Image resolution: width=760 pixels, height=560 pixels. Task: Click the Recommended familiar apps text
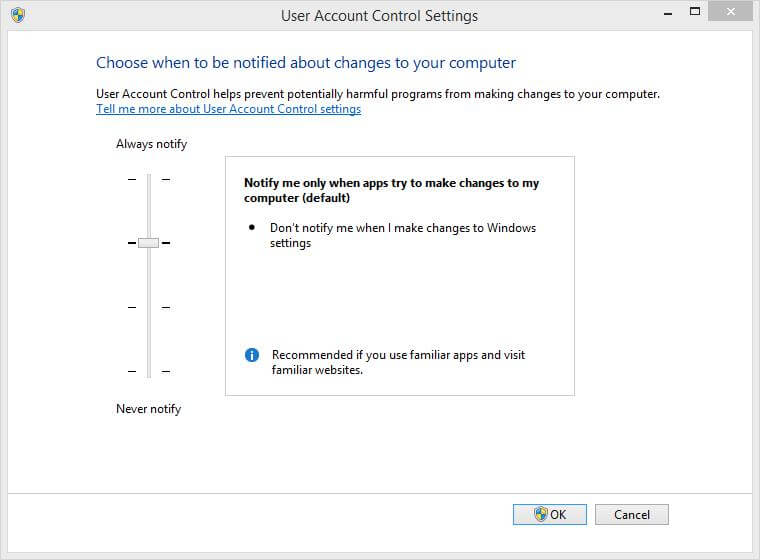[398, 362]
